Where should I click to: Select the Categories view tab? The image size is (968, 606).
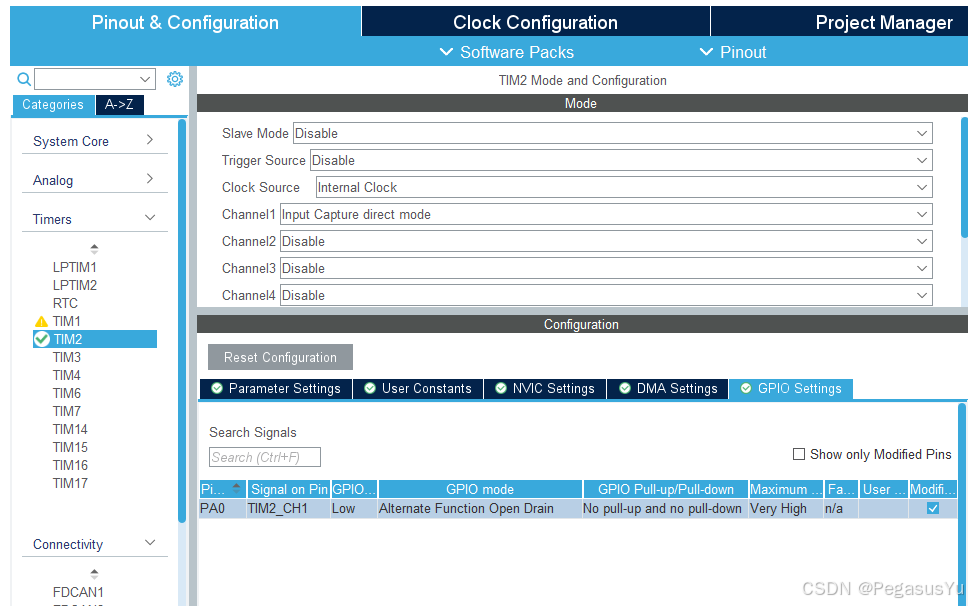click(x=53, y=105)
